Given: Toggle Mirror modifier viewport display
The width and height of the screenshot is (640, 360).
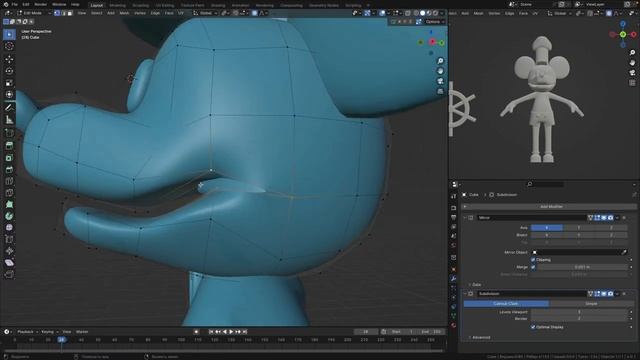Looking at the screenshot, I should [604, 218].
